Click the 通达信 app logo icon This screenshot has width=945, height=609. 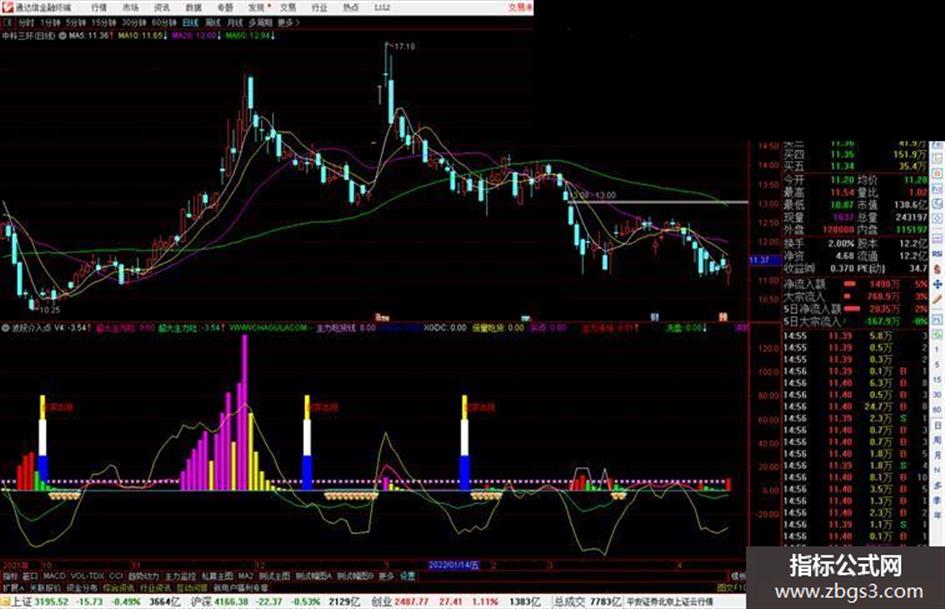click(7, 7)
